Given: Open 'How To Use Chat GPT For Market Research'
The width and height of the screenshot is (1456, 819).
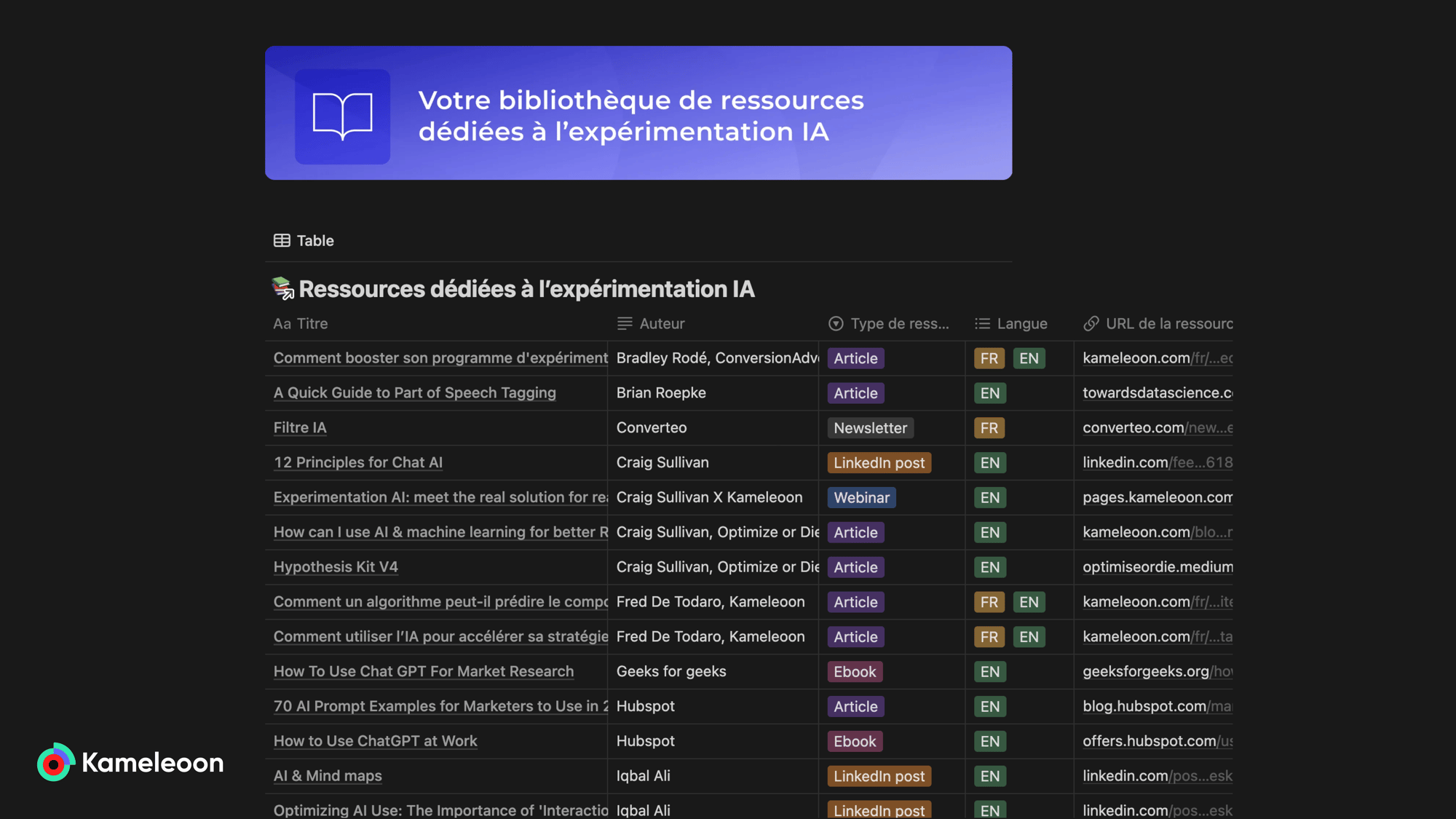Looking at the screenshot, I should coord(424,671).
